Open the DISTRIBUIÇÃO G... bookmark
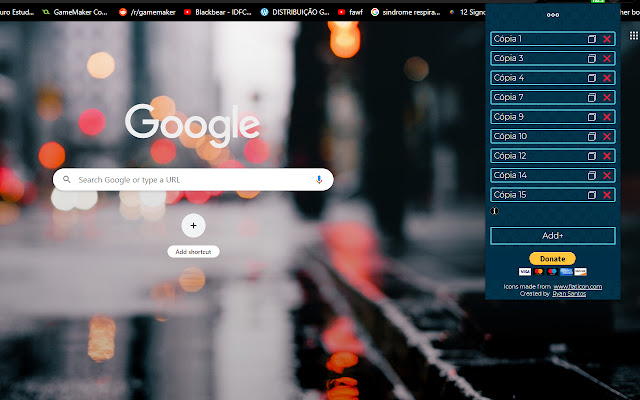Viewport: 640px width, 400px height. click(x=295, y=12)
